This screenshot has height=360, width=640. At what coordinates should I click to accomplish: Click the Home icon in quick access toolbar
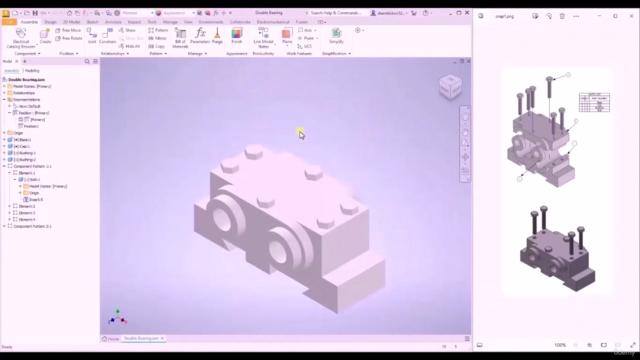[x=69, y=13]
